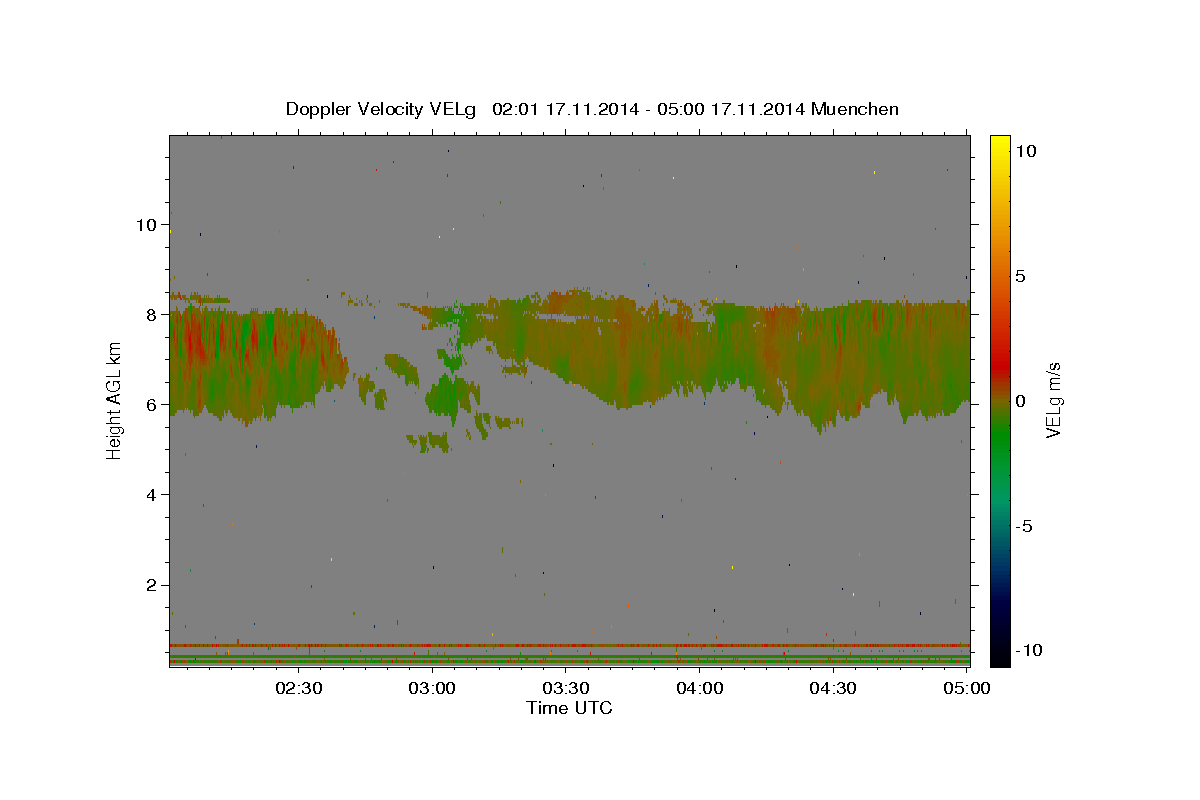Click the colorbar value 0 label
The image size is (1200, 800).
(x=1020, y=401)
